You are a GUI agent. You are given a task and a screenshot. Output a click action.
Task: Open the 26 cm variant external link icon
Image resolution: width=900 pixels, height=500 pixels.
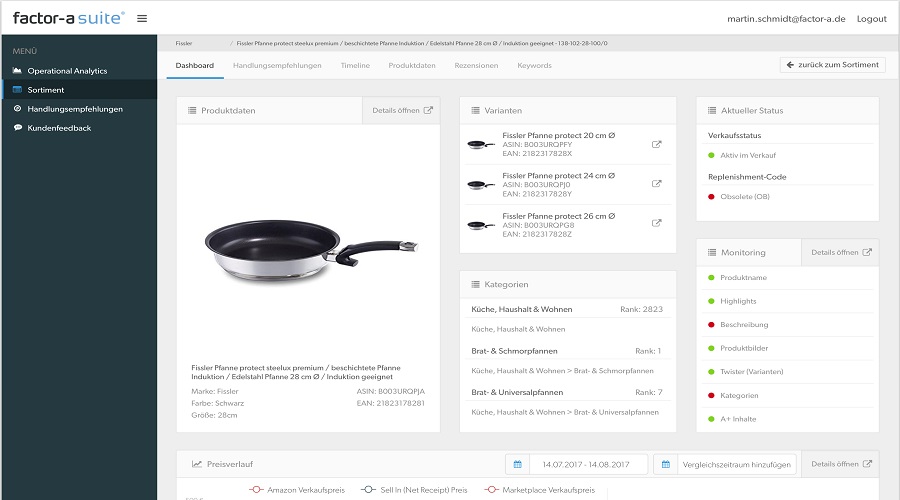657,223
